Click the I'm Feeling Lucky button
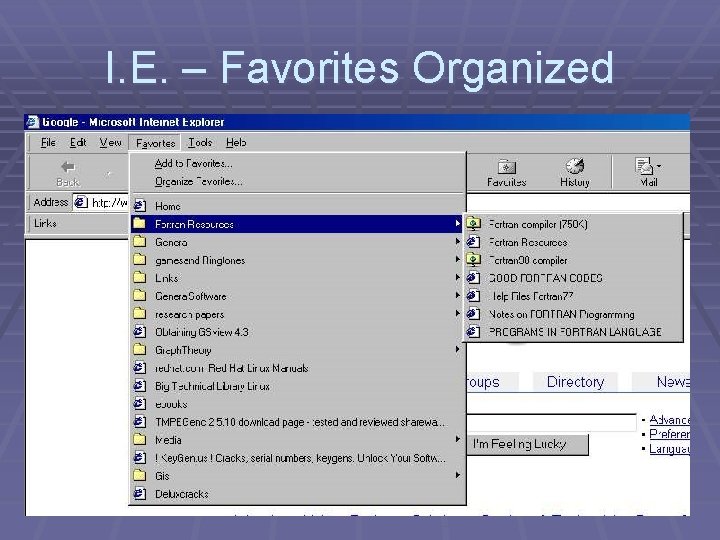The width and height of the screenshot is (720, 540). pyautogui.click(x=527, y=444)
